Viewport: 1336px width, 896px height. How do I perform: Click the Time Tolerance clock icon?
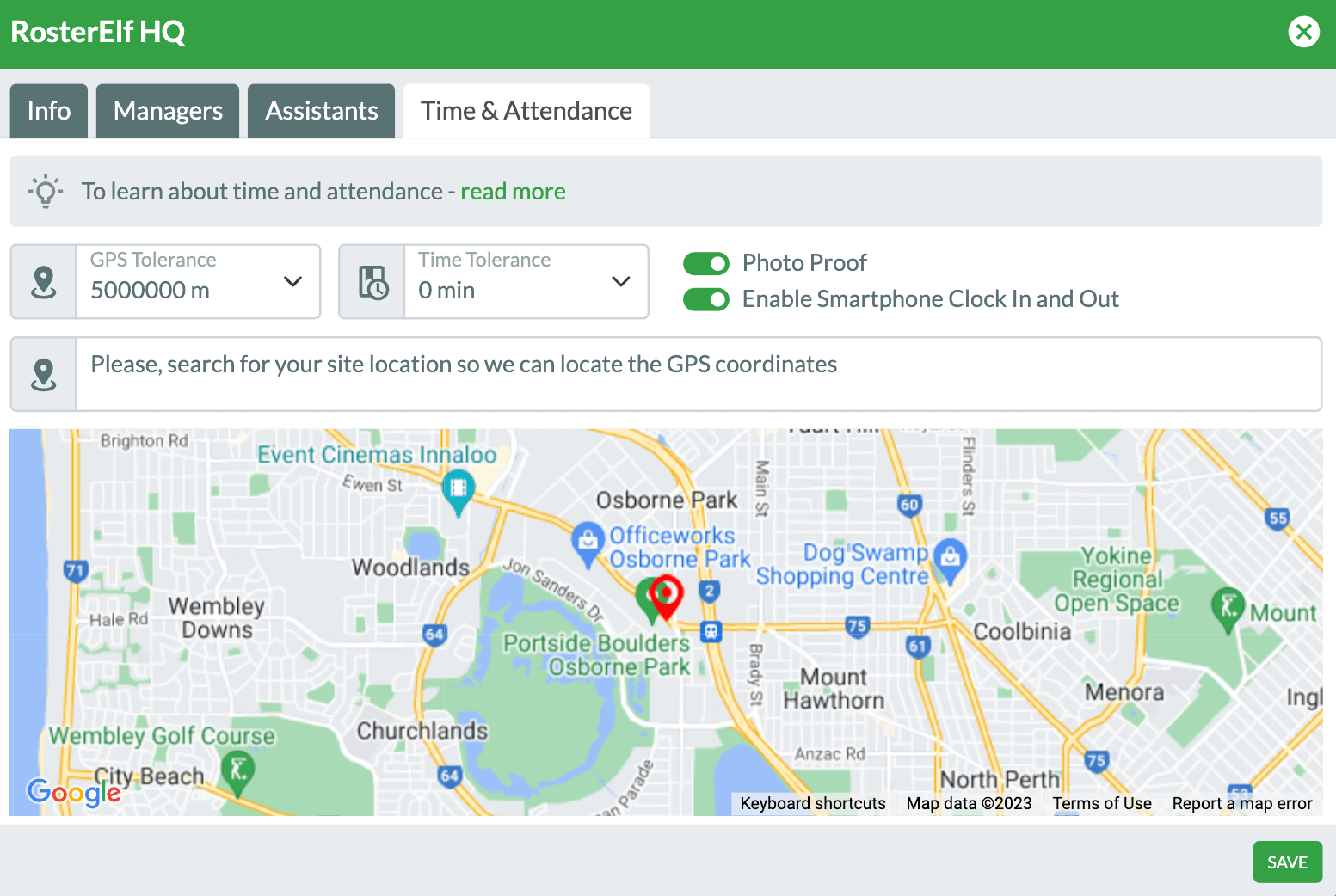click(x=372, y=282)
